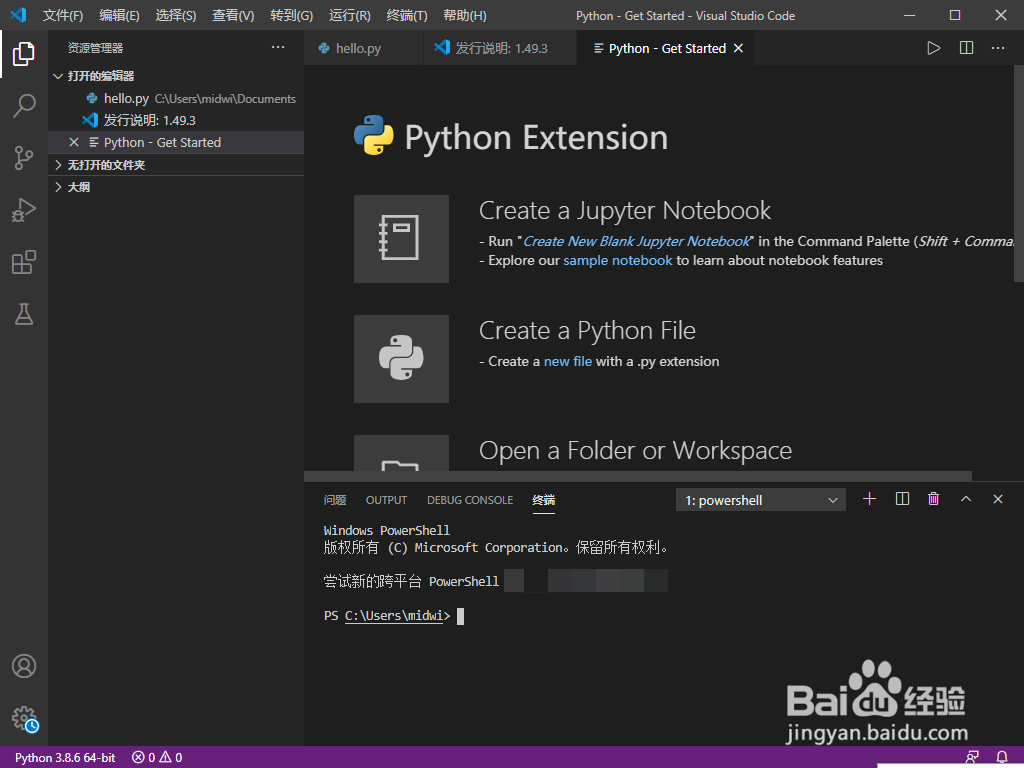Image resolution: width=1024 pixels, height=768 pixels.
Task: Click errors and warnings count in status bar
Action: pyautogui.click(x=157, y=758)
